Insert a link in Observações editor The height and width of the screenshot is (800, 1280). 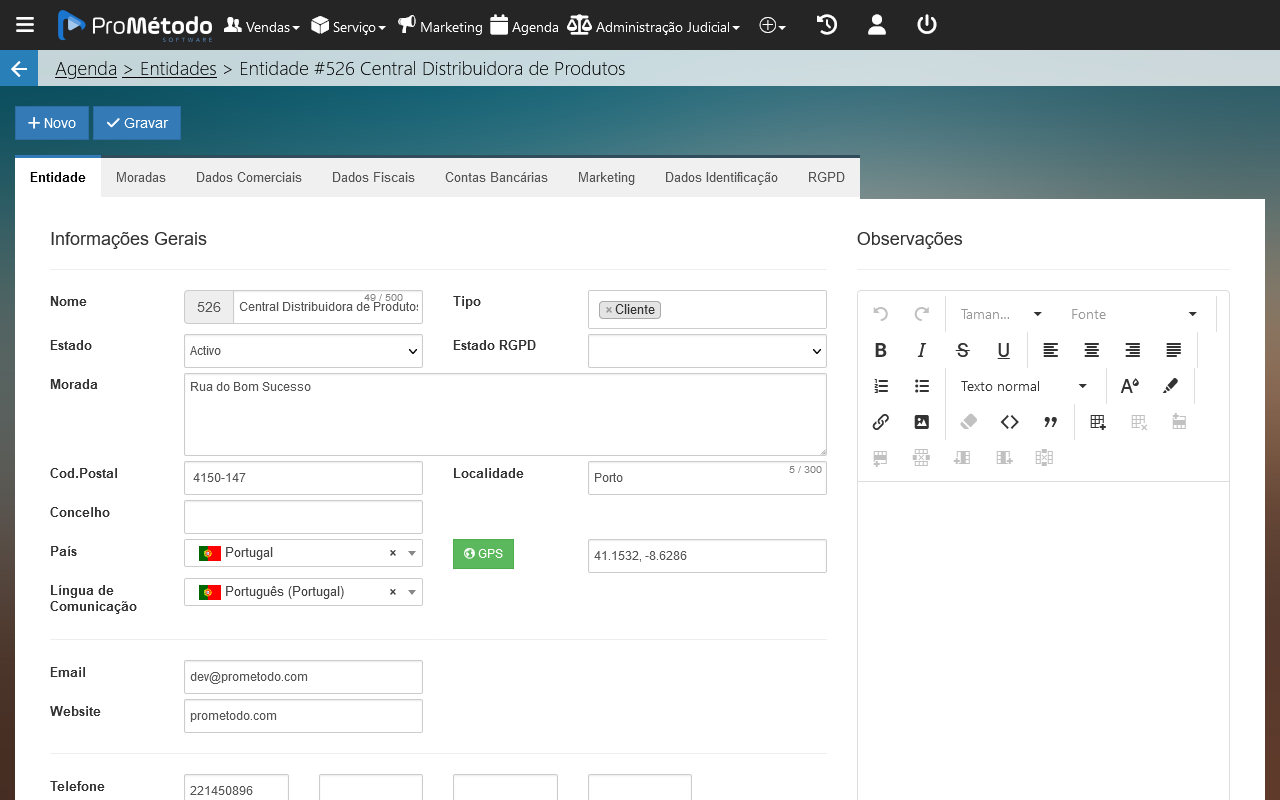coord(881,422)
